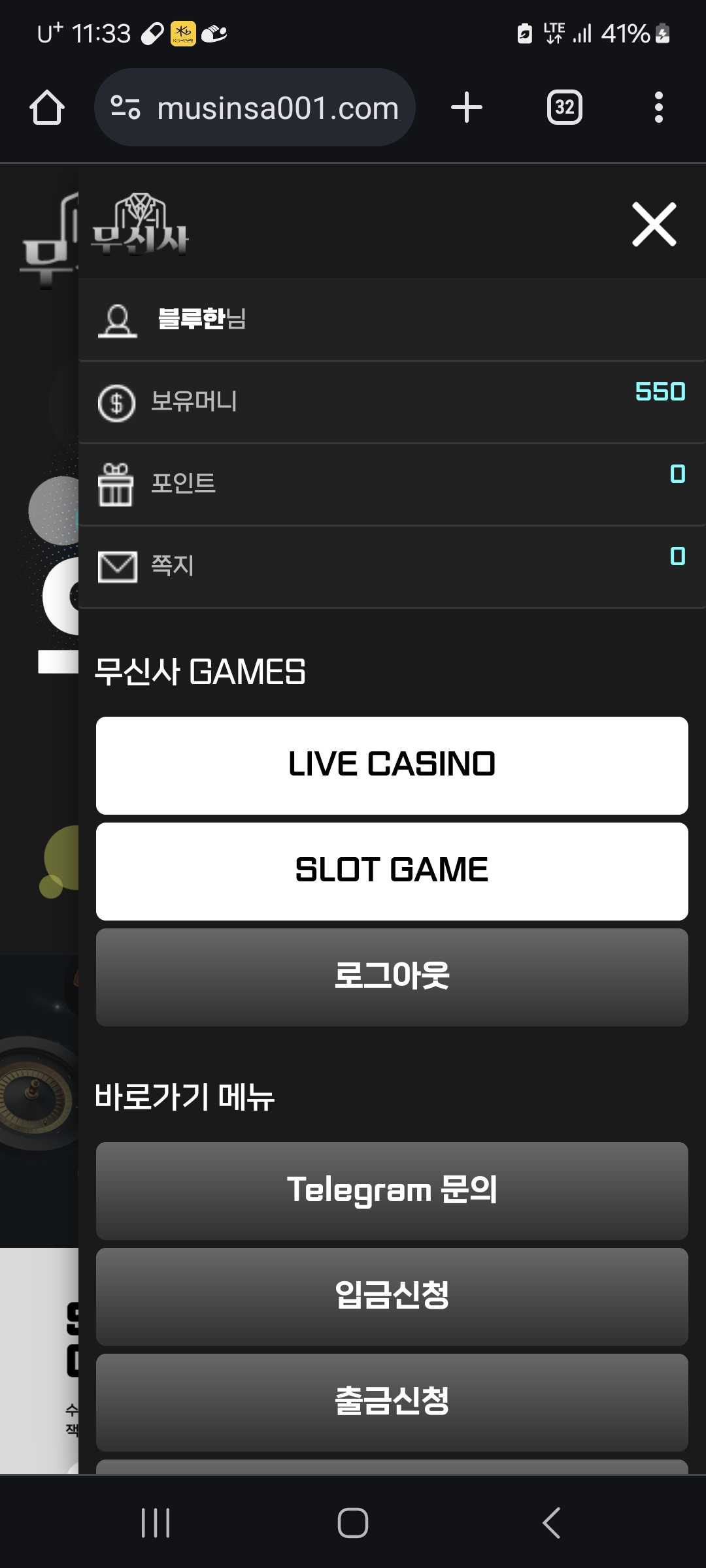View the 550 money balance
This screenshot has width=706, height=1568.
click(x=660, y=391)
